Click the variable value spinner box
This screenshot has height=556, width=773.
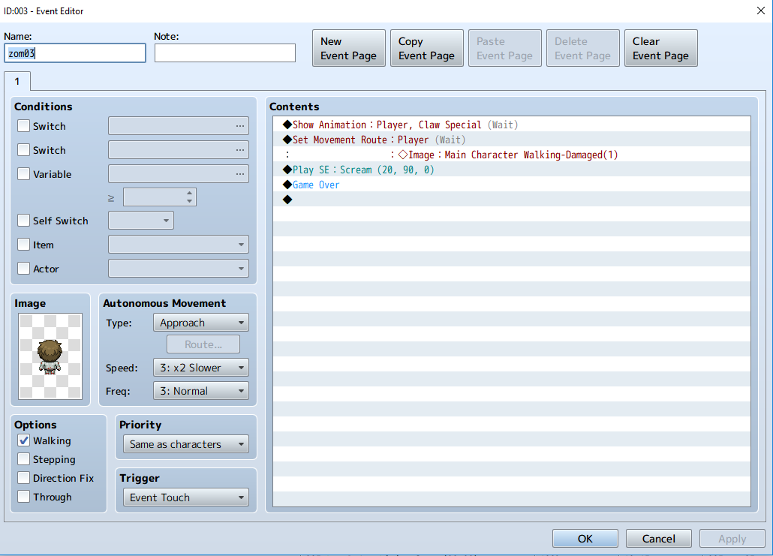click(160, 197)
